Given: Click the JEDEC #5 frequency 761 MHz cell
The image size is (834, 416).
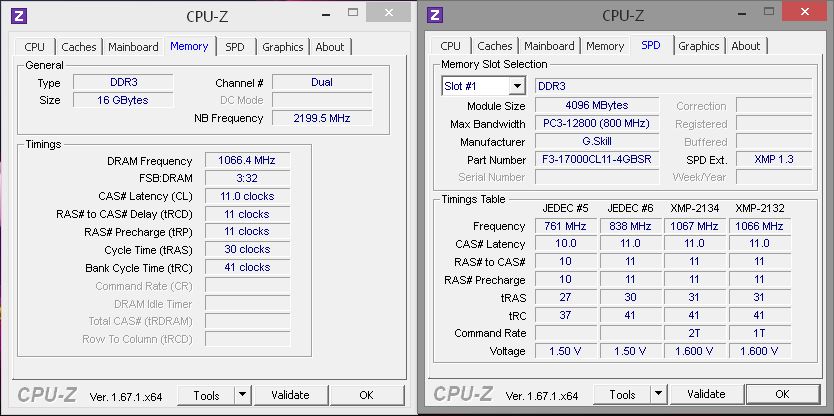Looking at the screenshot, I should (565, 226).
